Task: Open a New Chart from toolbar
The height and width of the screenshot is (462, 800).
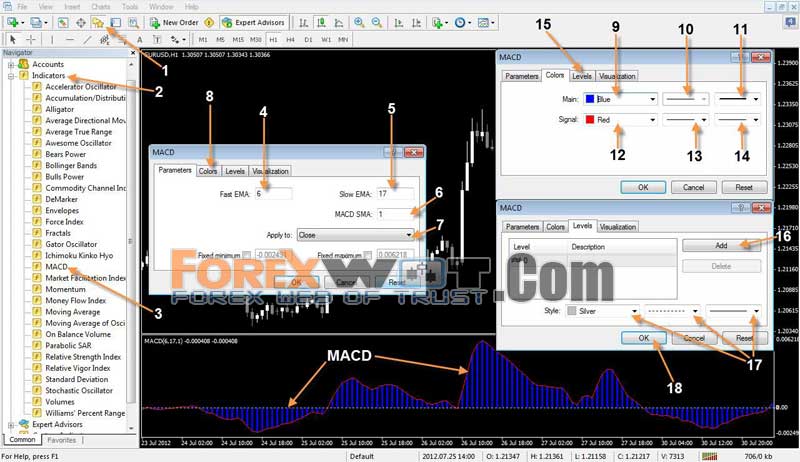Action: (13, 22)
